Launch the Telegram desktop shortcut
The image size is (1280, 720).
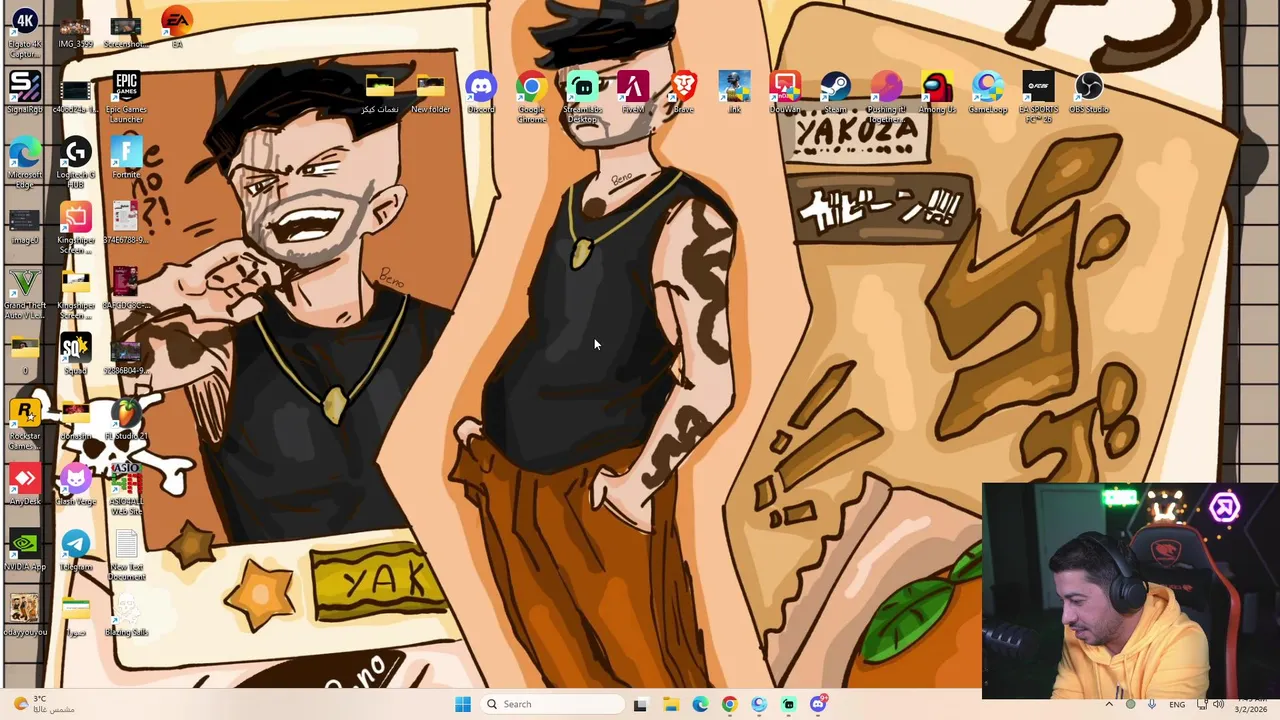click(x=76, y=550)
